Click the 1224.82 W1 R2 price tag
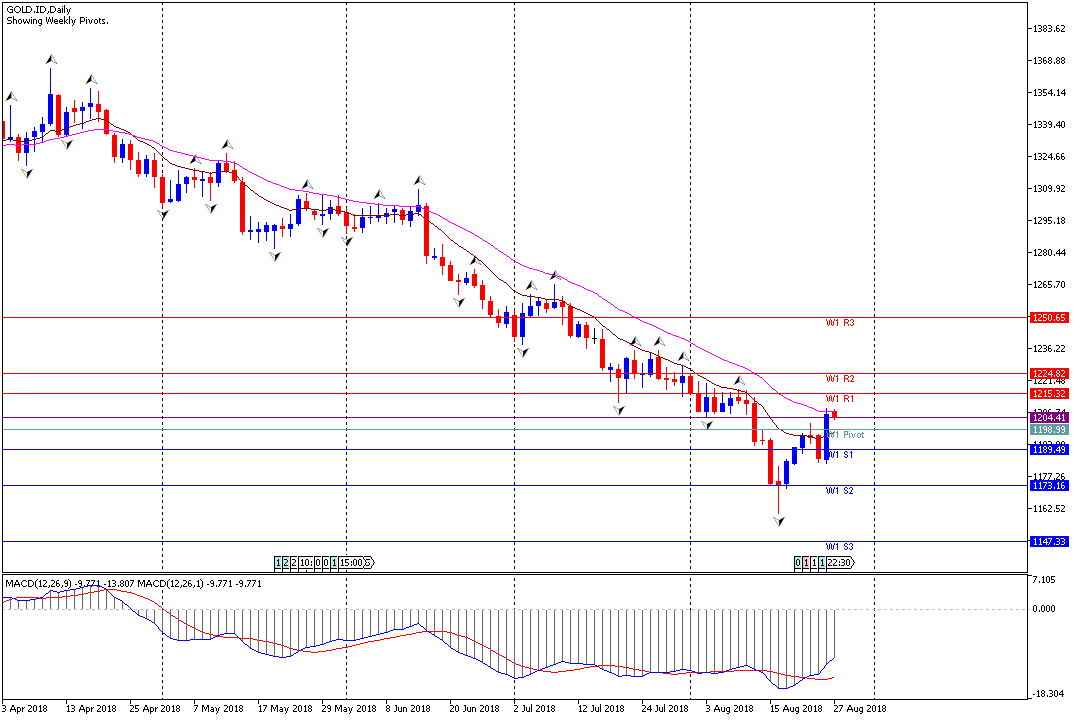Viewport: 1080px width, 720px height. point(1049,374)
